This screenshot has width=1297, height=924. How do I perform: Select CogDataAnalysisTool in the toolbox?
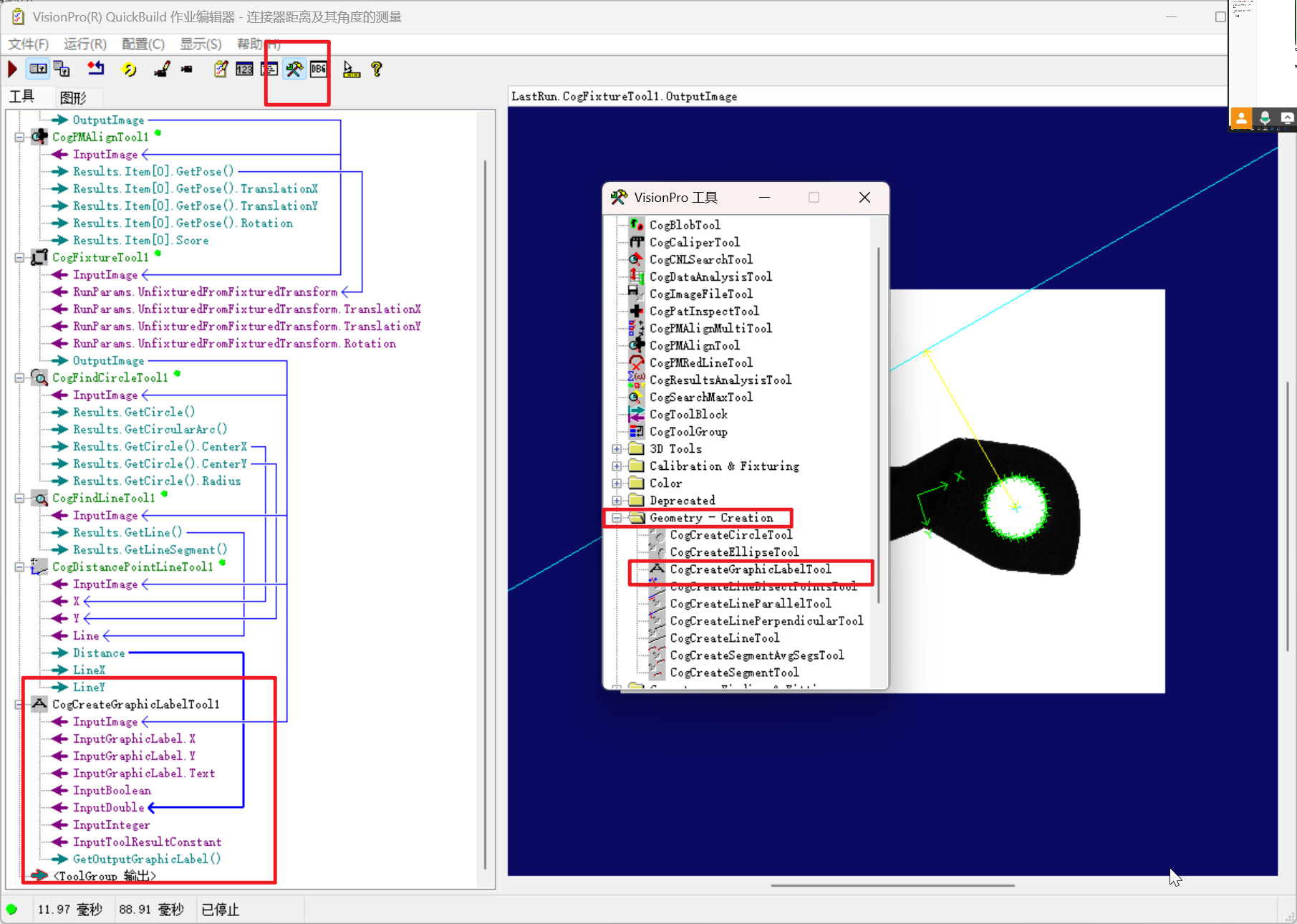click(710, 276)
